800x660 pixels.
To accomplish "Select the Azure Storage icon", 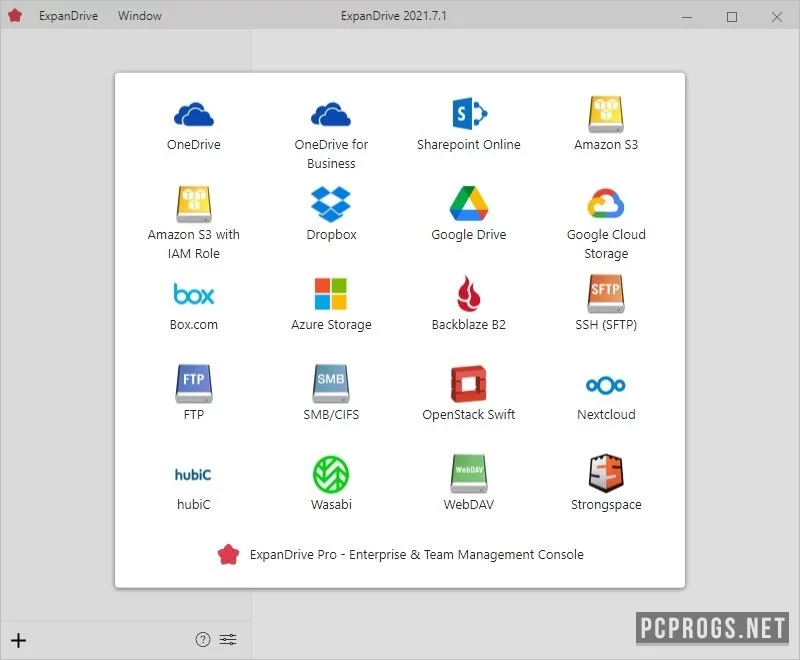I will pos(331,294).
